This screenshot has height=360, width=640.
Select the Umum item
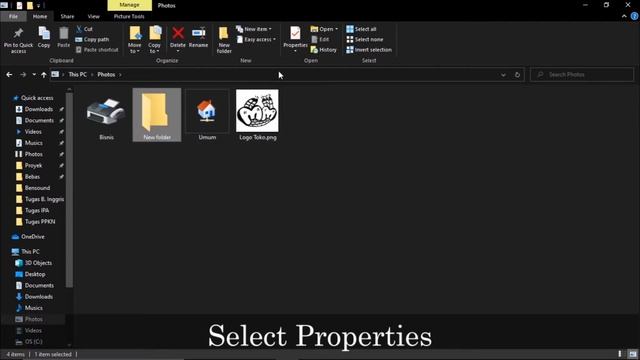207,116
